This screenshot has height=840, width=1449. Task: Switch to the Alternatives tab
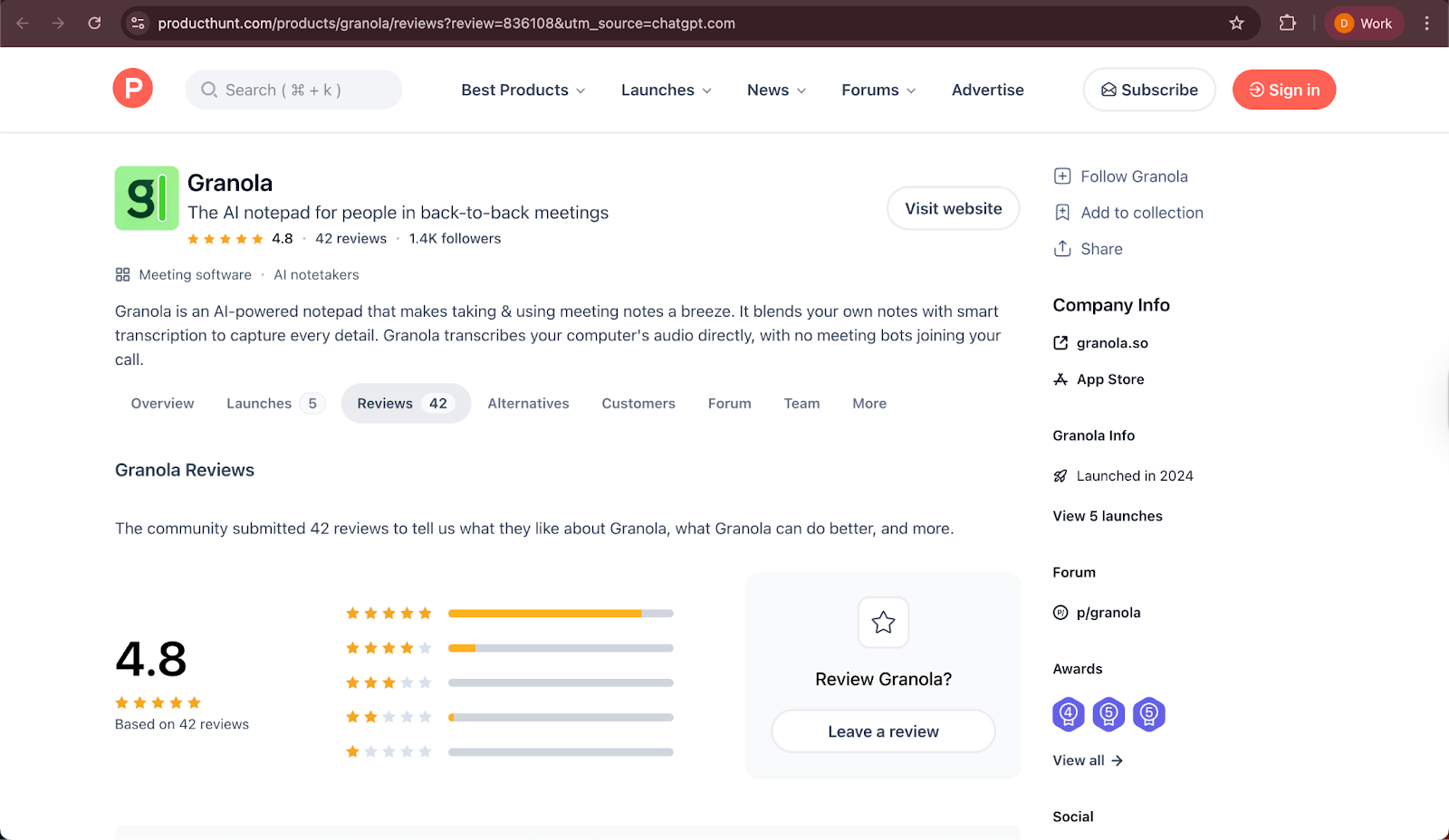point(528,404)
